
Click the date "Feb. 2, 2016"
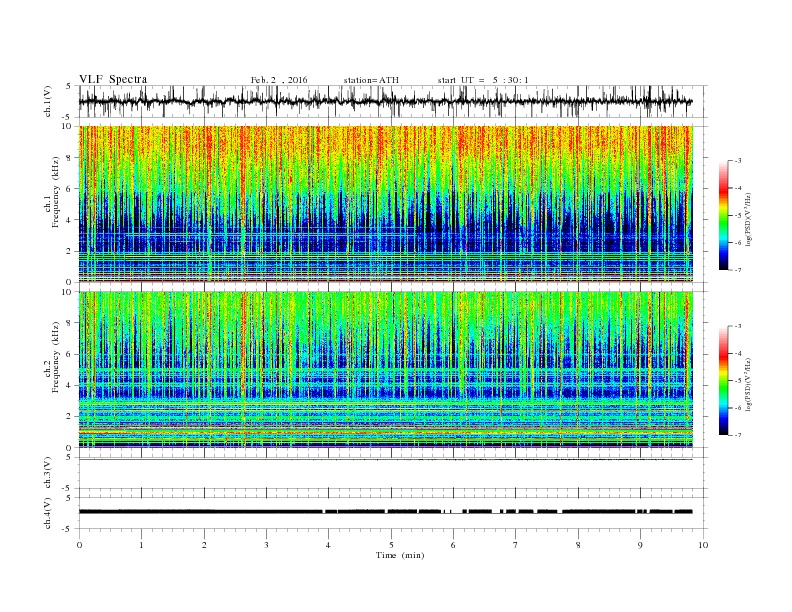279,80
